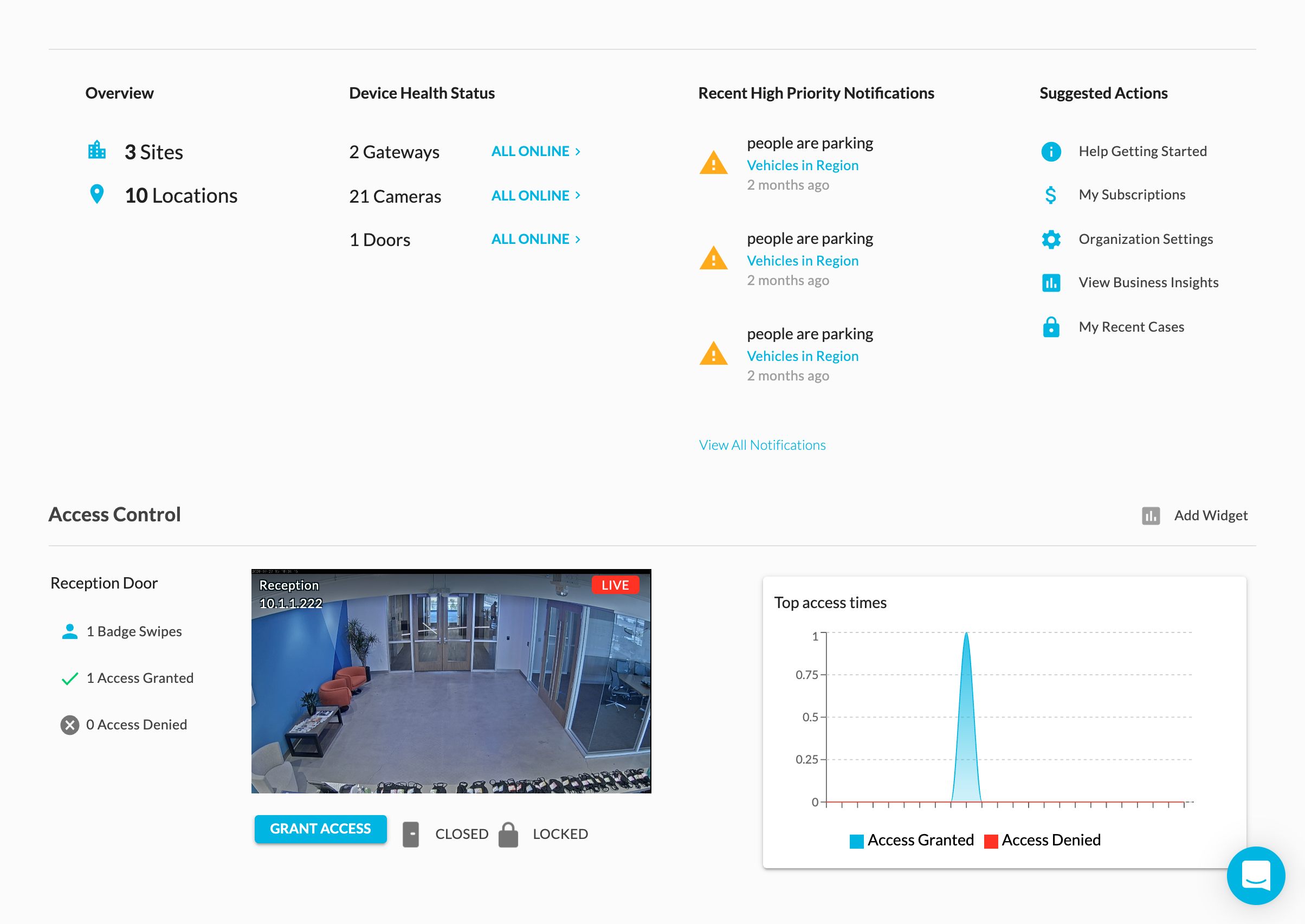Open third Vehicles in Region link

802,356
